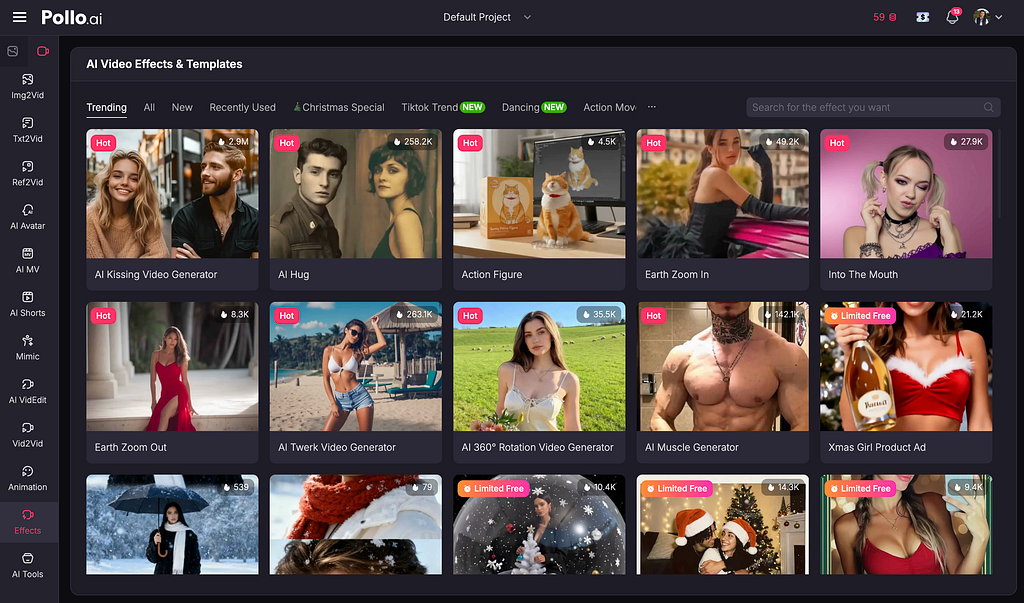
Task: Expand the Default Project dropdown
Action: (x=487, y=17)
